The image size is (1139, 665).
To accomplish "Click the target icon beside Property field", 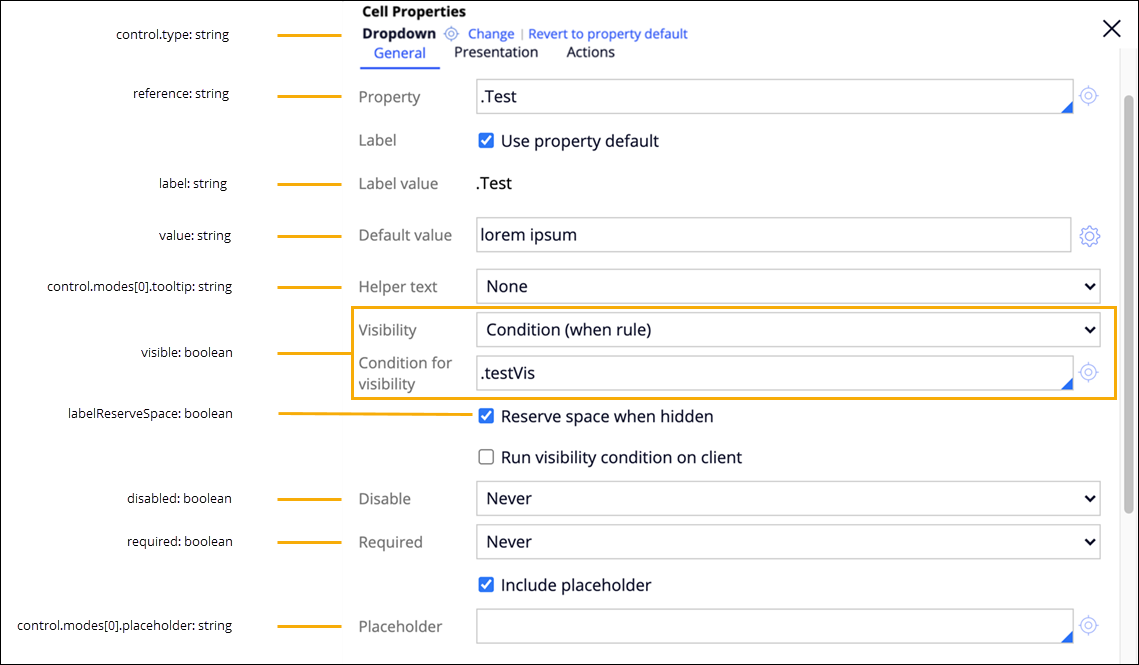I will [1089, 97].
